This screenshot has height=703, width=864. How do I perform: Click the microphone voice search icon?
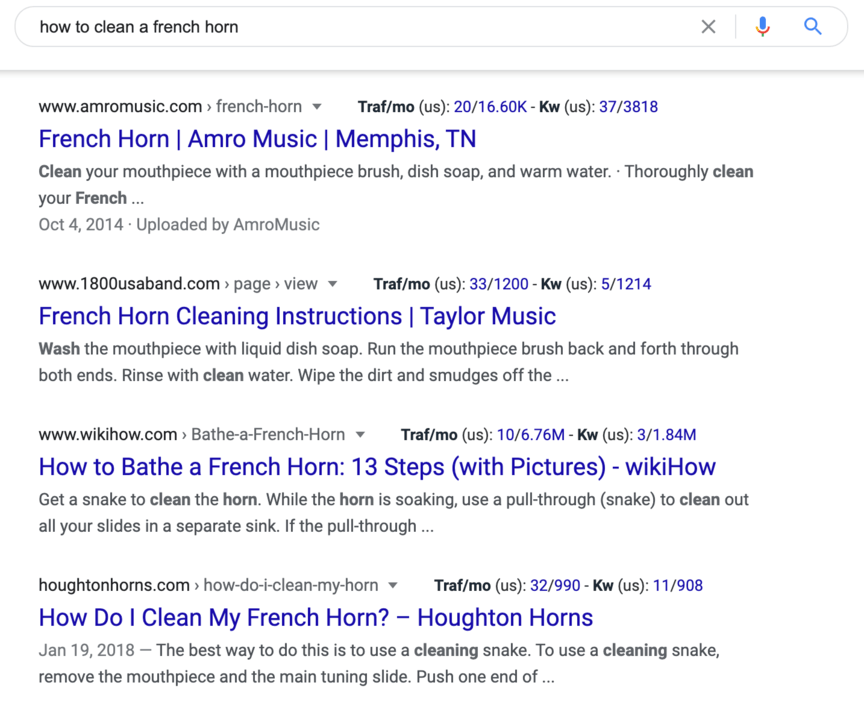click(x=762, y=27)
